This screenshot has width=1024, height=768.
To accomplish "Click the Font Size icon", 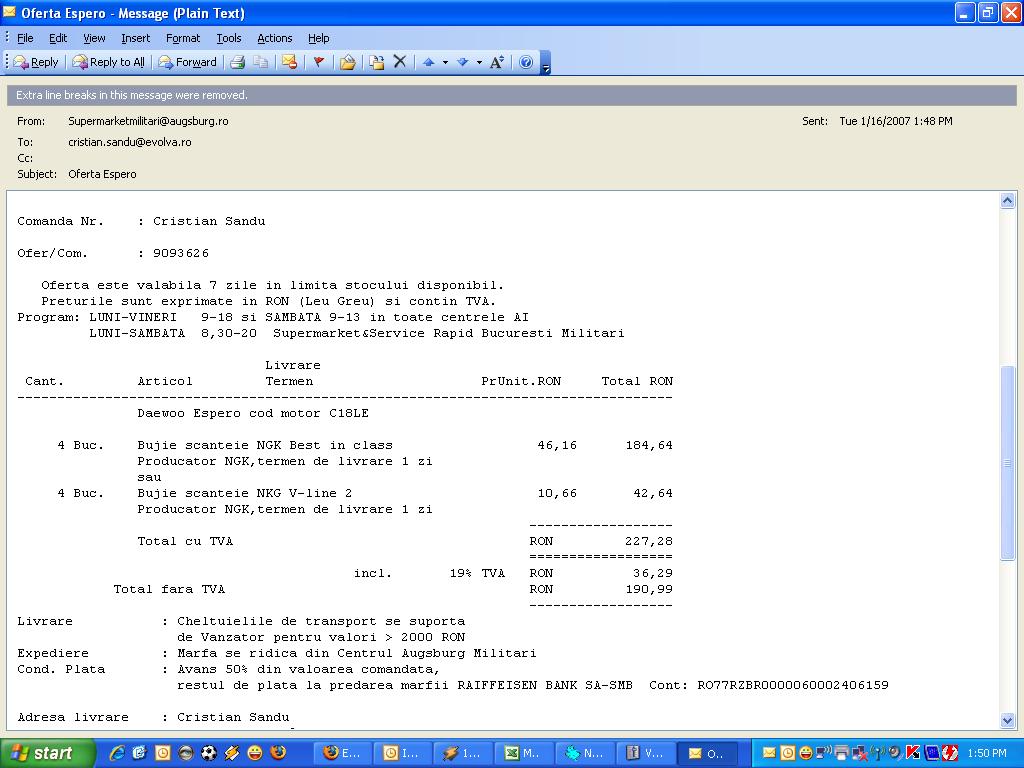I will pyautogui.click(x=497, y=62).
